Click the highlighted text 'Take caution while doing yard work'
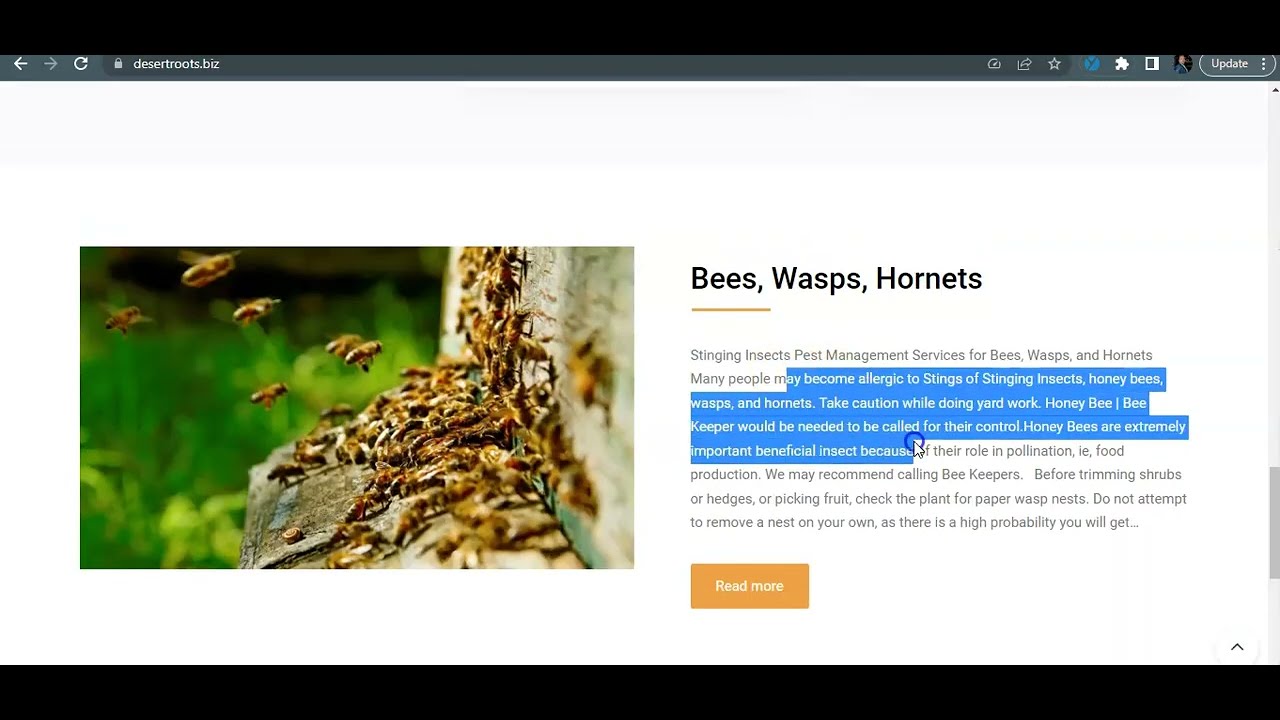Image resolution: width=1280 pixels, height=720 pixels. click(928, 403)
